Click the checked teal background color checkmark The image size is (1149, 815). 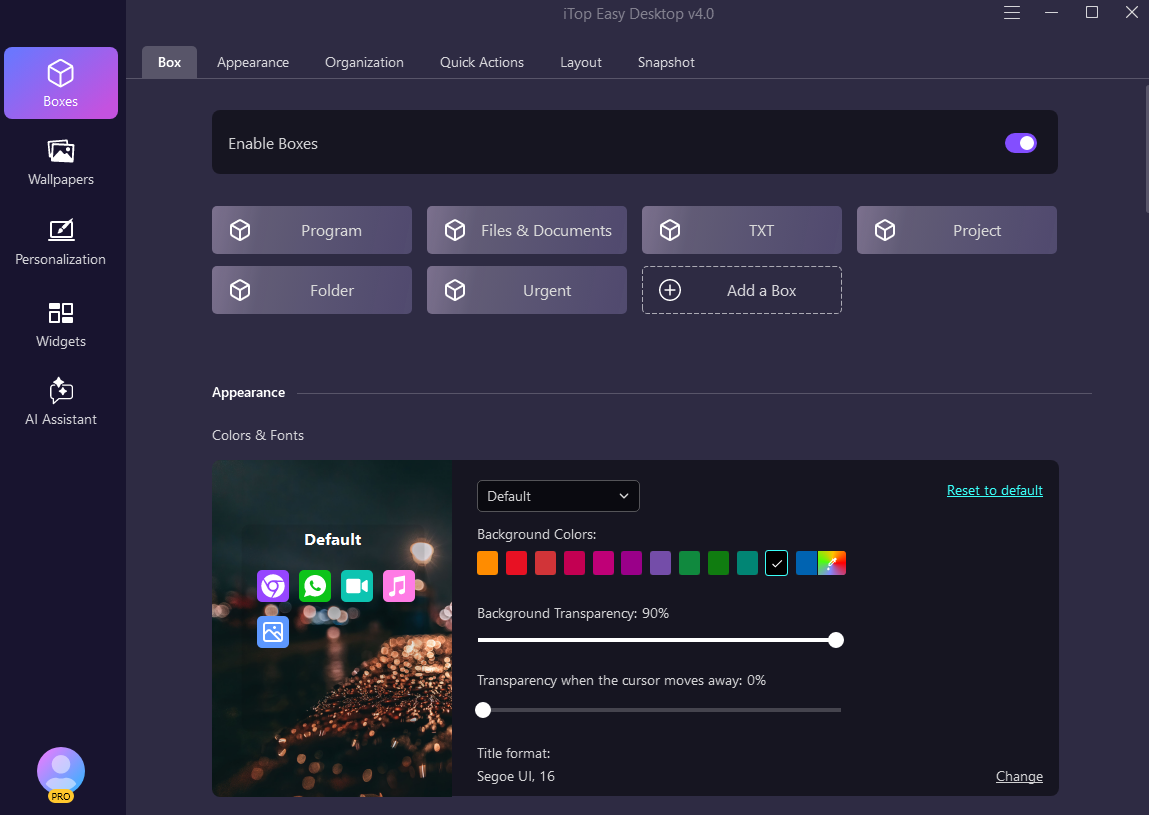[x=776, y=563]
